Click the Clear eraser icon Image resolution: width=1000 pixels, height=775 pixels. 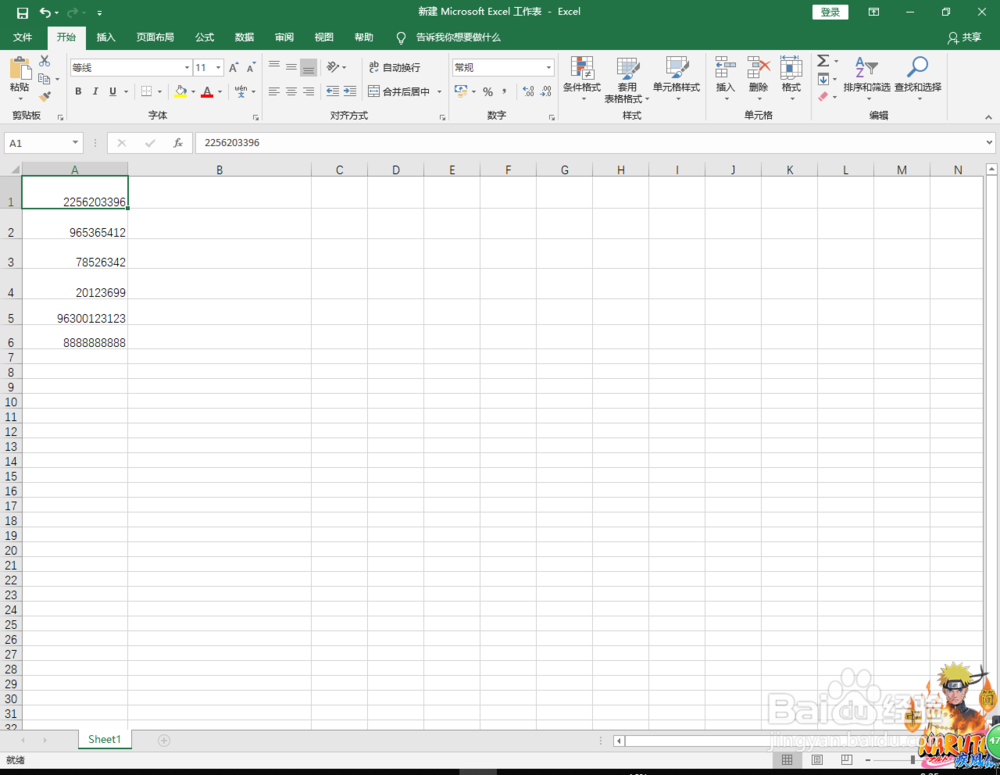tap(823, 96)
